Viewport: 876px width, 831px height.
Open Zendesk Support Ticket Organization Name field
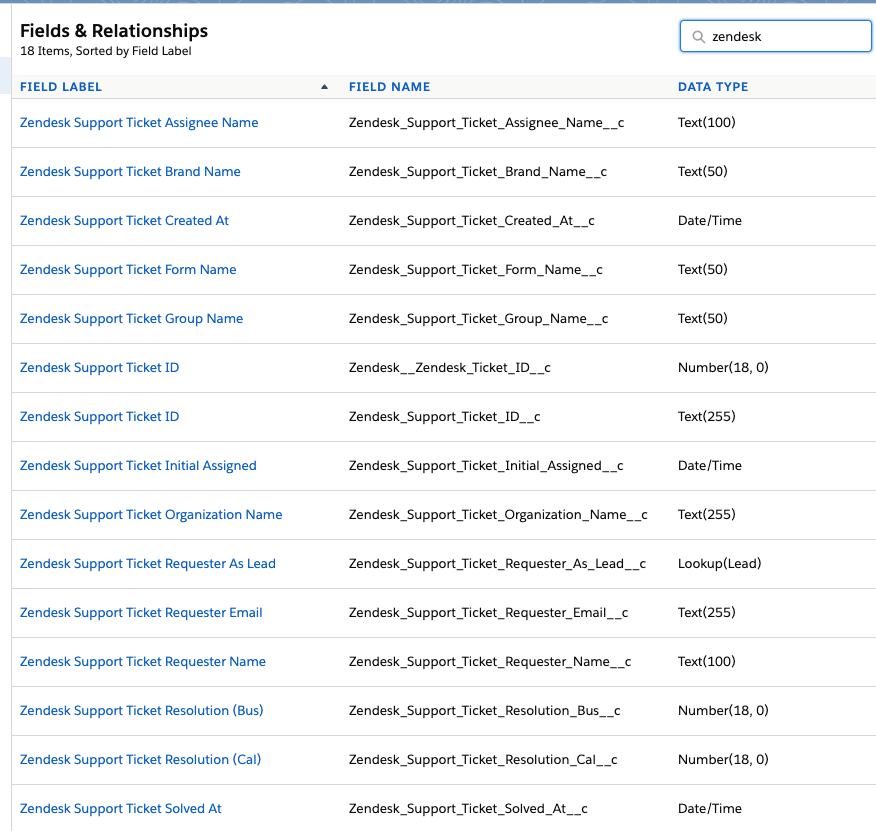click(151, 515)
